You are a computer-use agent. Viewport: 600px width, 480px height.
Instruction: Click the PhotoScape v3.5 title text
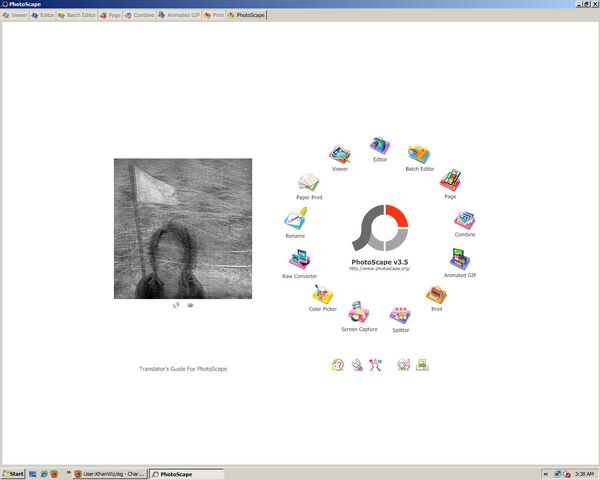coord(380,262)
